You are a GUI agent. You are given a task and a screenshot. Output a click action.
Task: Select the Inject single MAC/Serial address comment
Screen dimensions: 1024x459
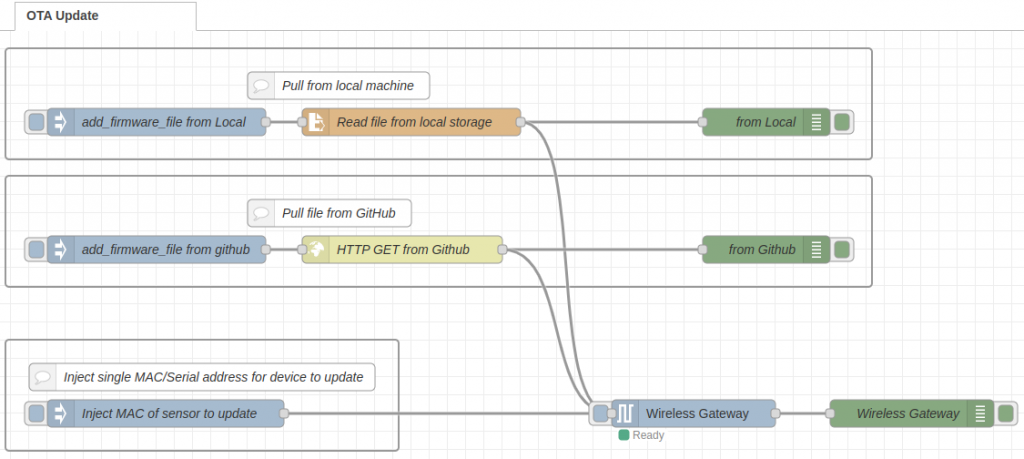(202, 377)
